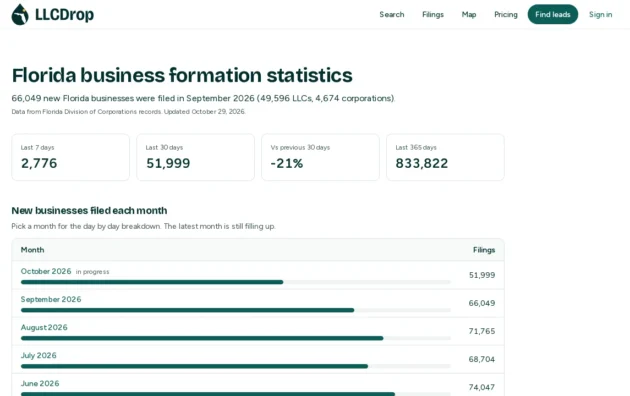Click the 'Data from Florida Division of Corporations' note
The width and height of the screenshot is (630, 396).
[x=129, y=112]
